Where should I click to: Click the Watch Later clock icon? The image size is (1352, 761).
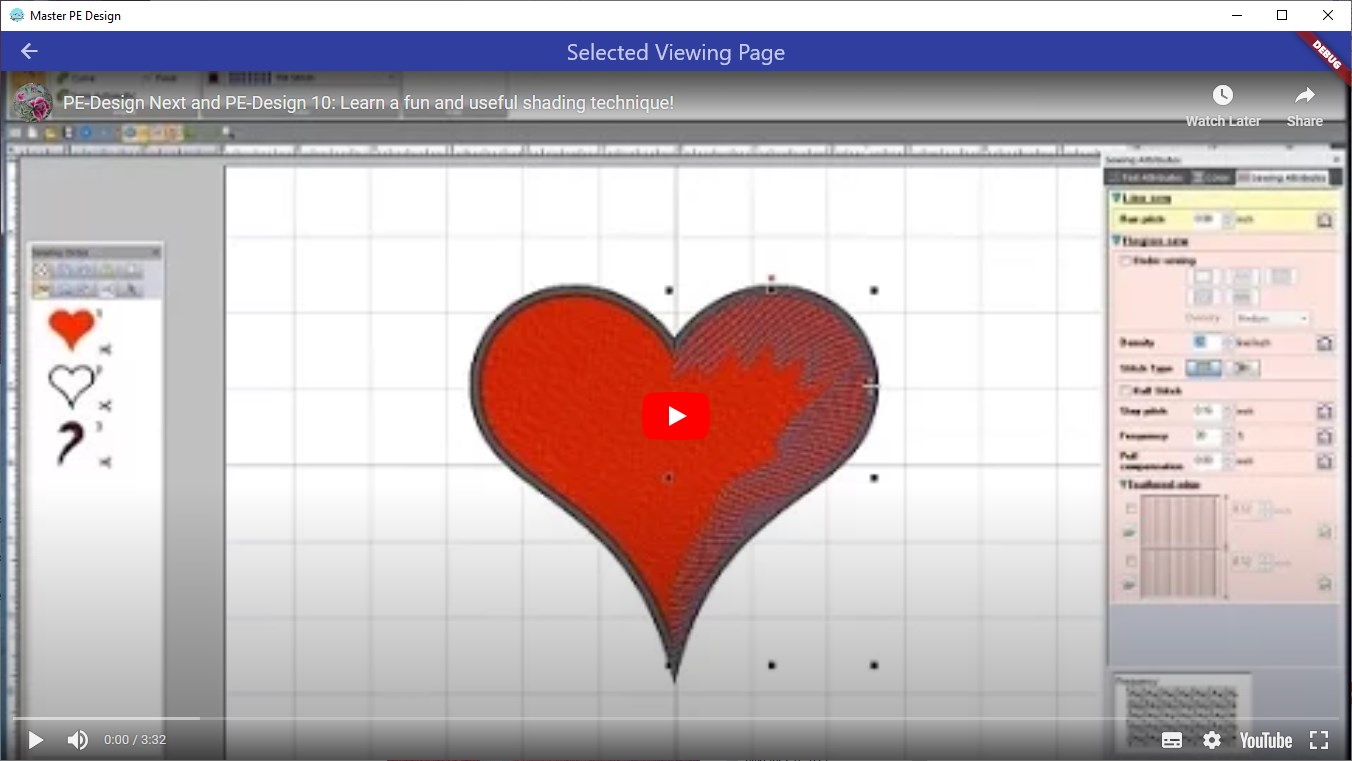(x=1222, y=95)
